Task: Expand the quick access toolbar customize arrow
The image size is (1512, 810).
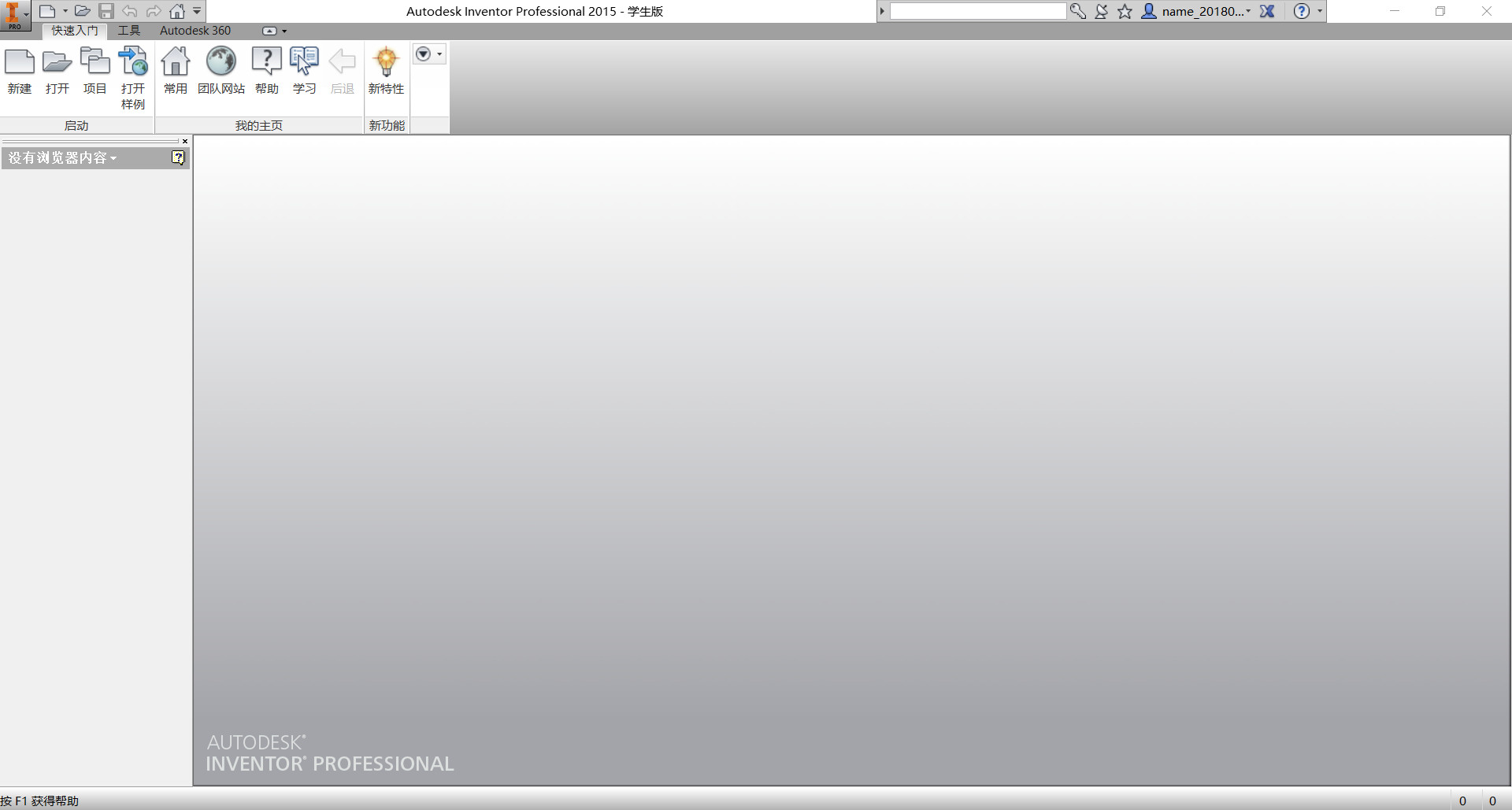Action: [197, 11]
